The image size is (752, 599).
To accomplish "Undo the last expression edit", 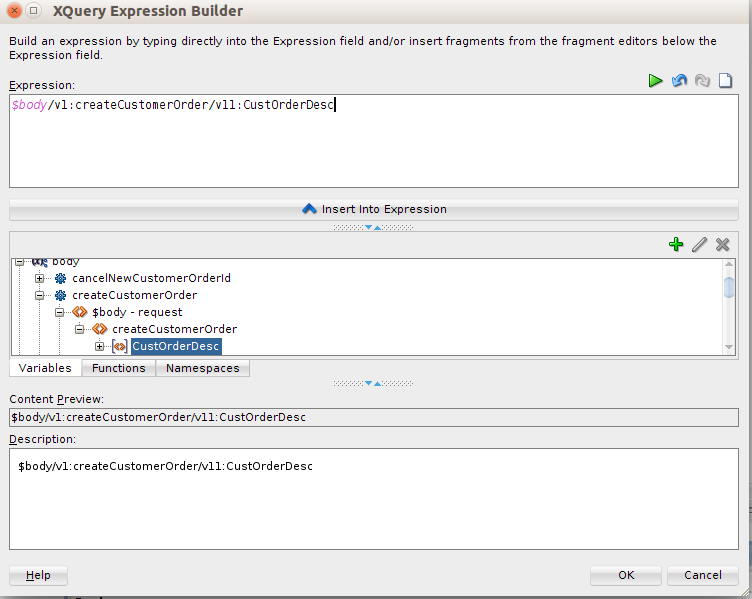I will [x=679, y=81].
